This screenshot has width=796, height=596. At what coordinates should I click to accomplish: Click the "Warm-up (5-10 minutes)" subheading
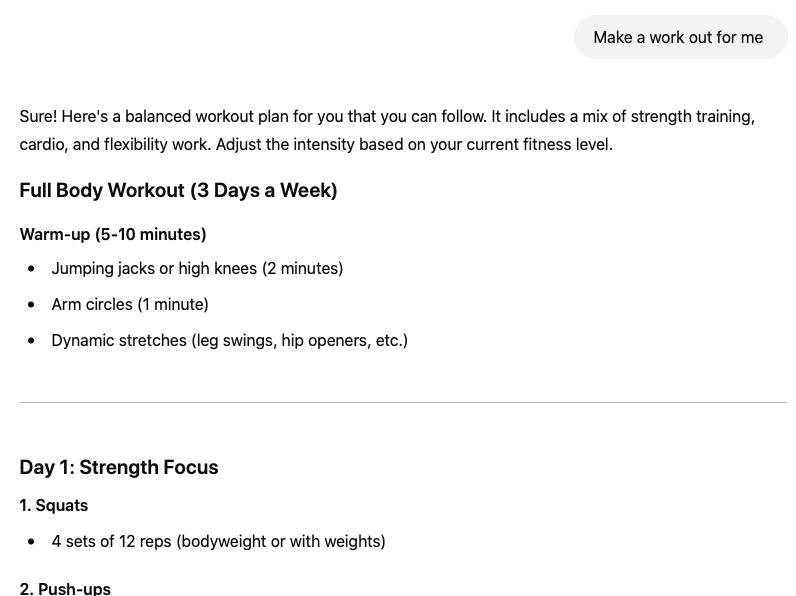(113, 234)
